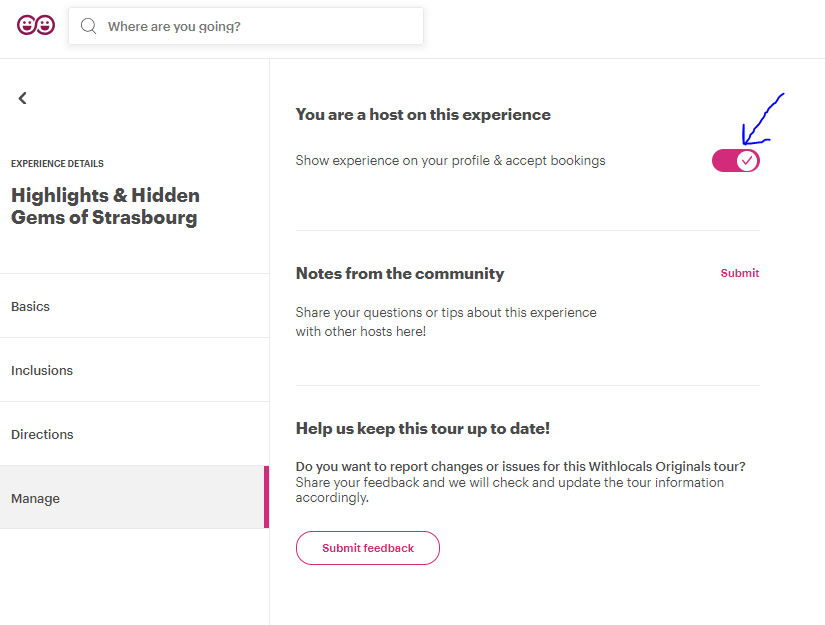This screenshot has width=825, height=625.
Task: Click the Highlights & Hidden Gems of Strasbourg title
Action: (105, 206)
